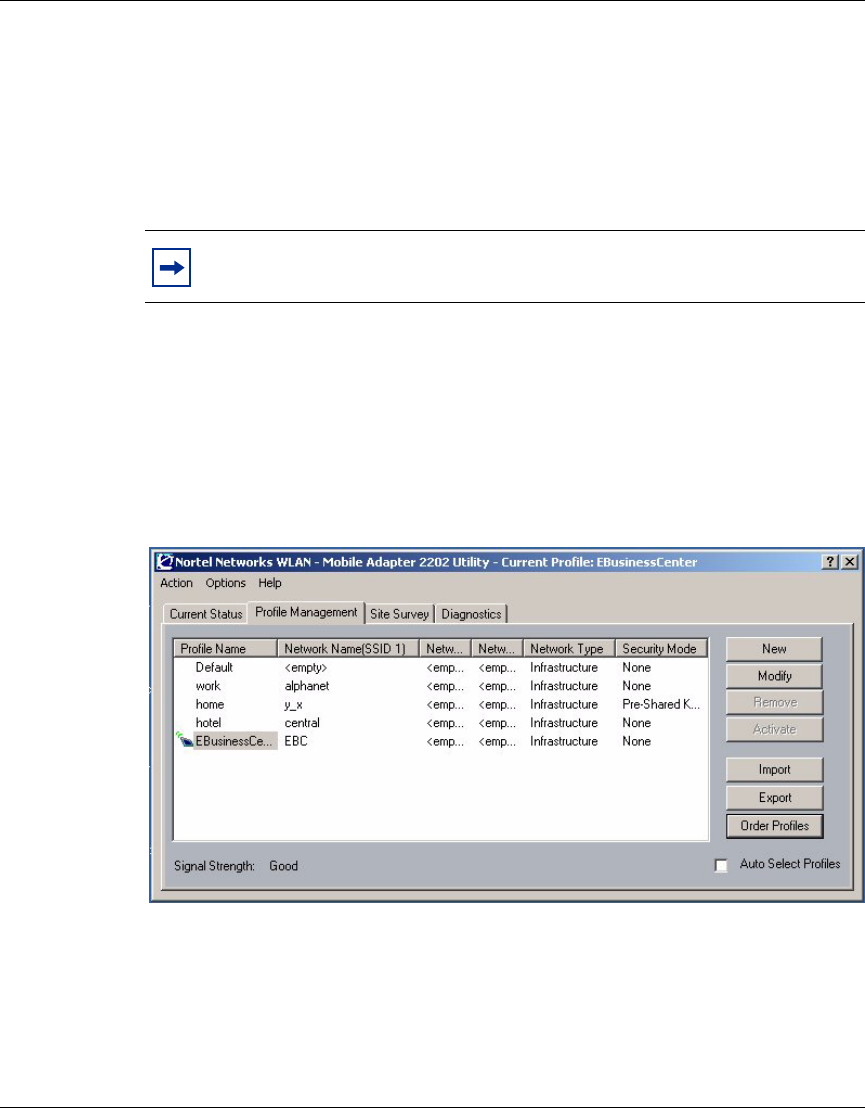Select the work profile row

440,685
